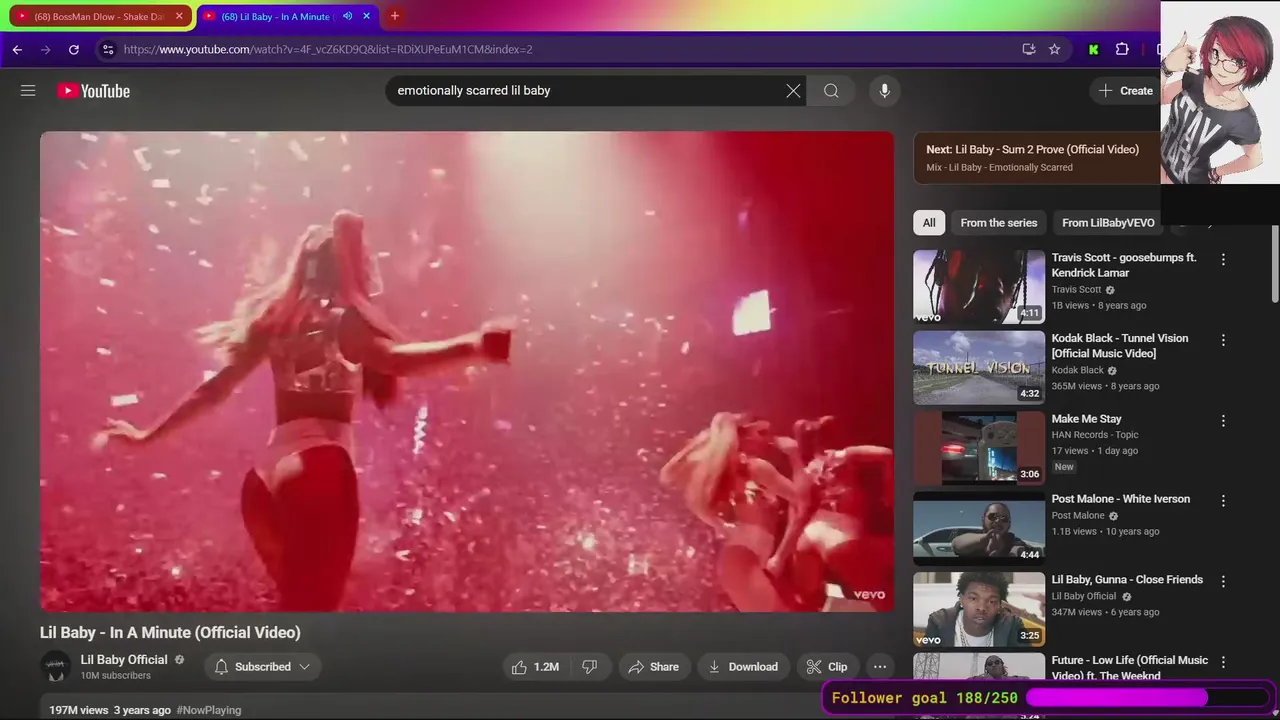The width and height of the screenshot is (1280, 720).
Task: View site information icon in address bar
Action: click(x=108, y=49)
